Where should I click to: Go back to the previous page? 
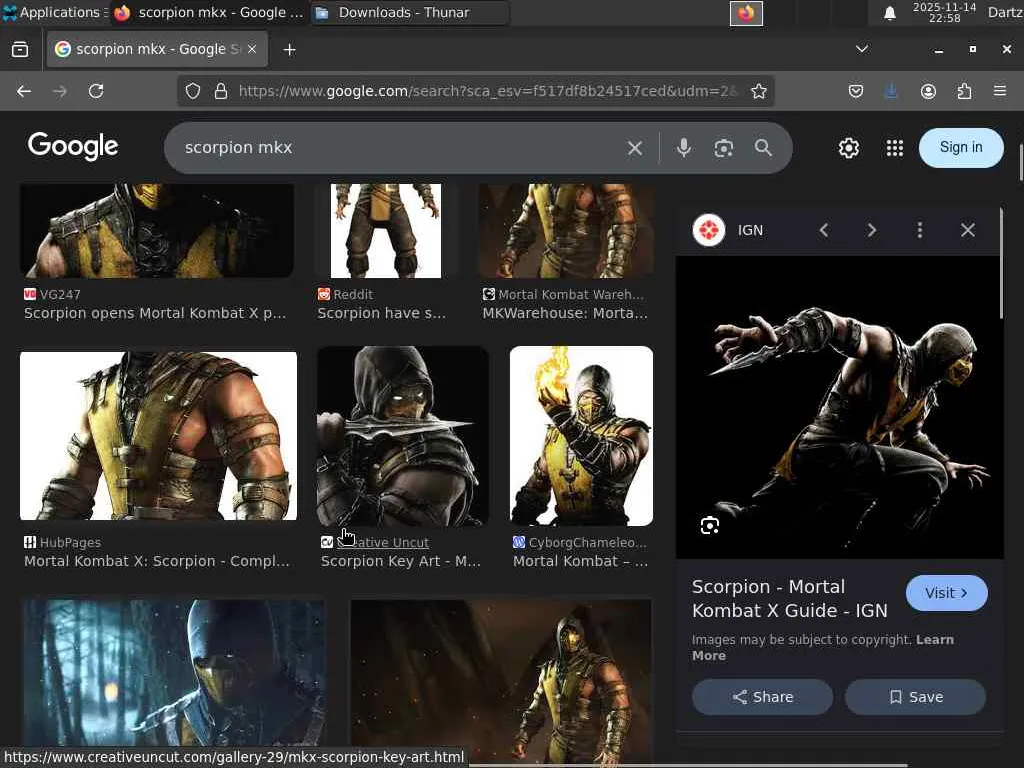[24, 91]
